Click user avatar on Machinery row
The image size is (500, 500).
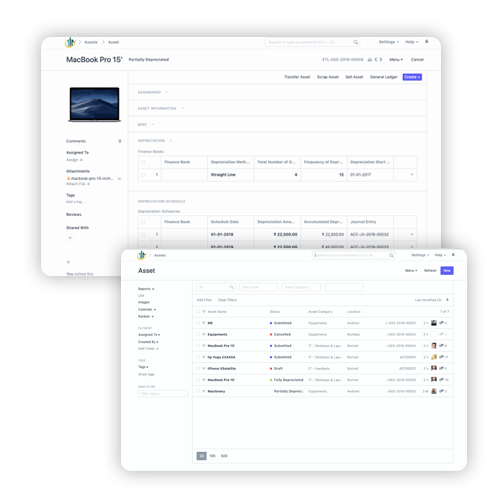tap(434, 391)
